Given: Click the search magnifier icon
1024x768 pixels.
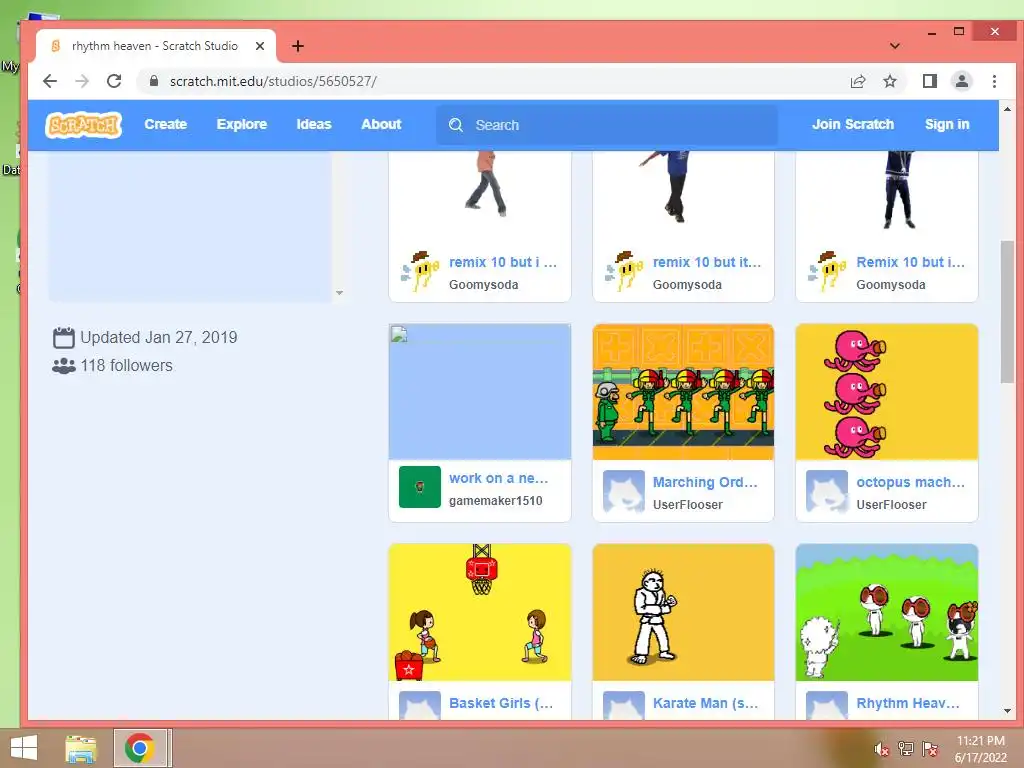Looking at the screenshot, I should tap(456, 125).
